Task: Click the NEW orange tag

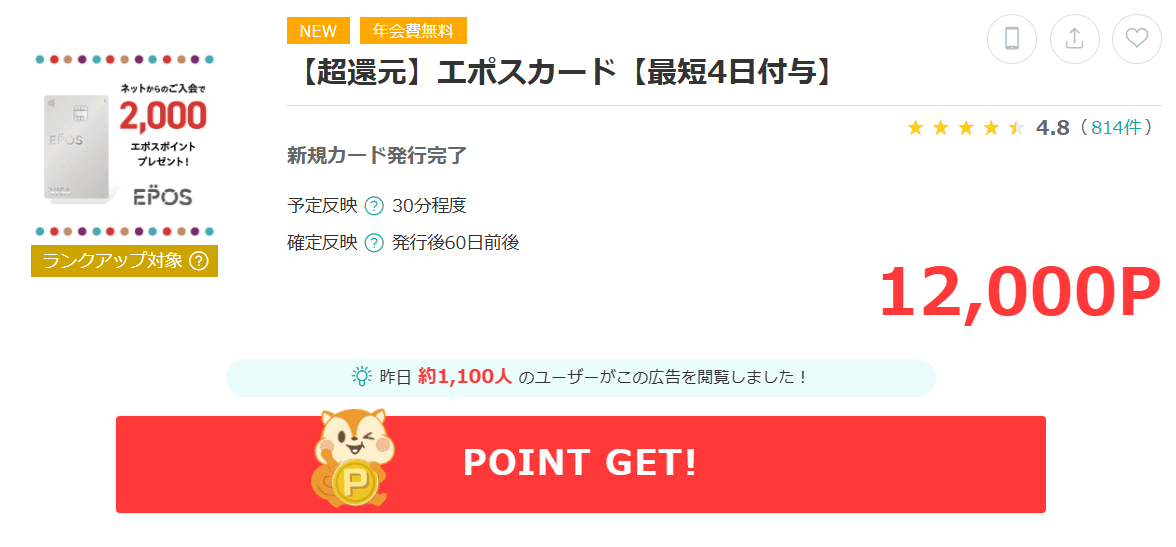Action: (318, 31)
